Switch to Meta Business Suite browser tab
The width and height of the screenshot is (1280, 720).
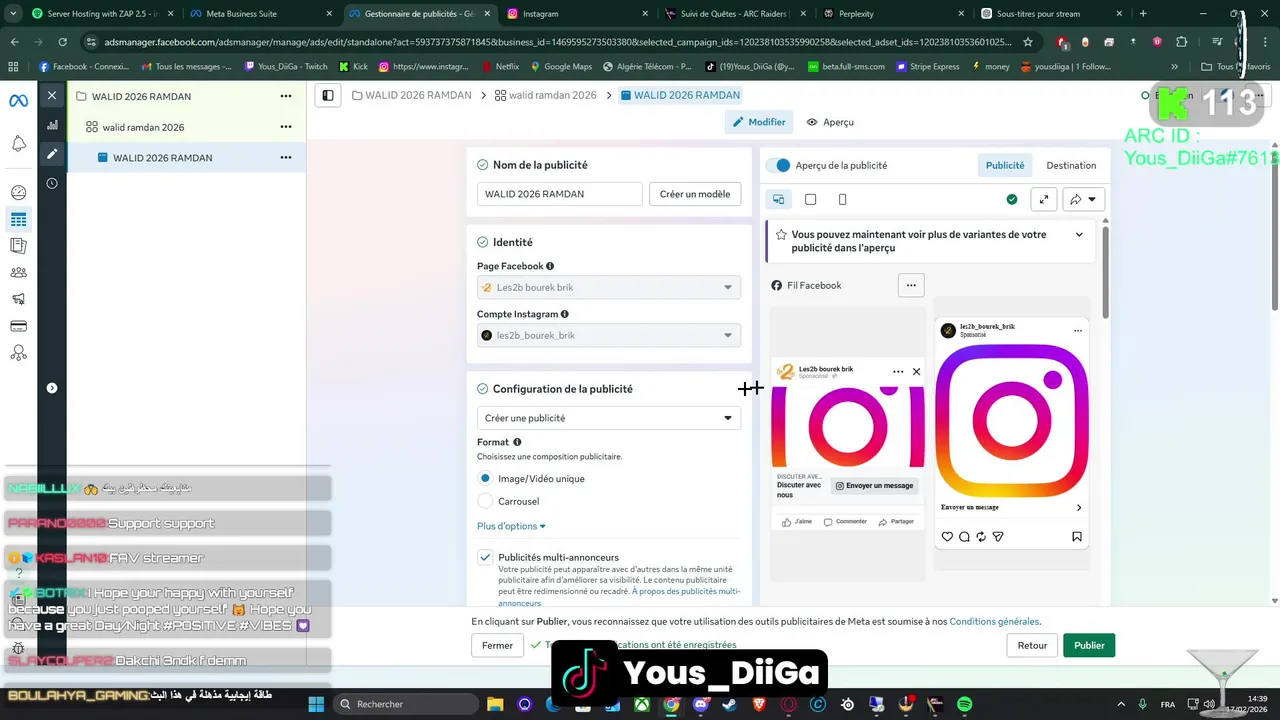pos(260,14)
